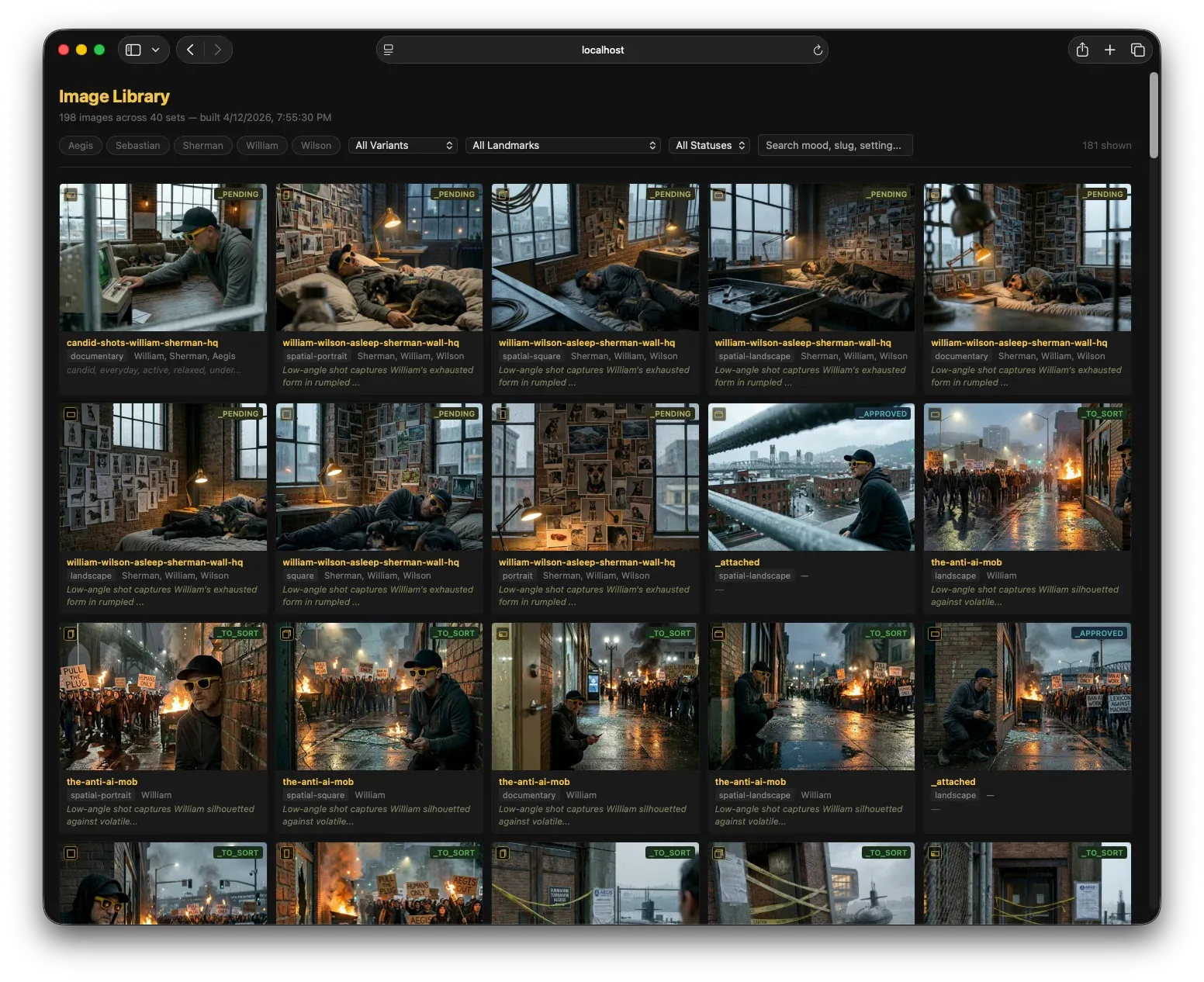Viewport: 1204px width, 982px height.
Task: Open the thumbnail of the asleep card tagged documentary
Action: tap(1027, 258)
